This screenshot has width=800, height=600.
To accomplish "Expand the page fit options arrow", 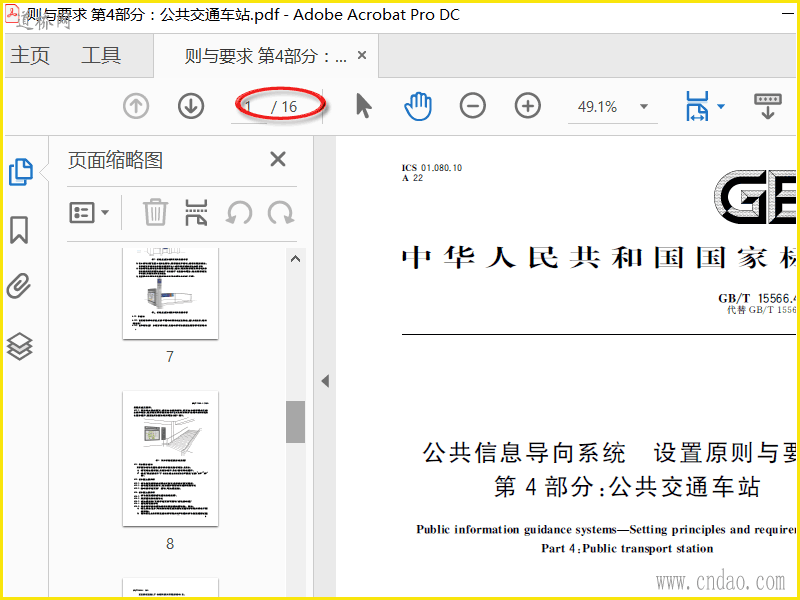I will [x=721, y=107].
